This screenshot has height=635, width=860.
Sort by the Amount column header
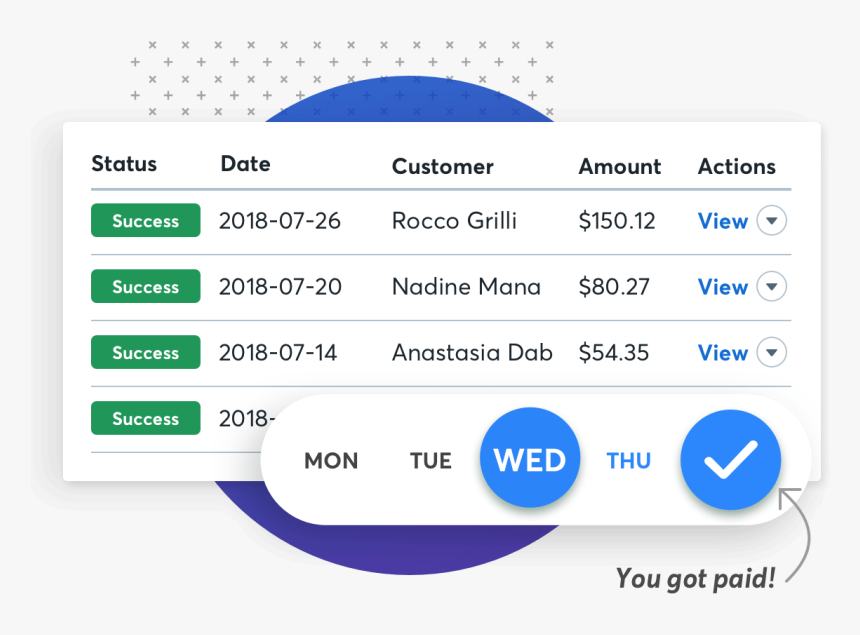620,166
